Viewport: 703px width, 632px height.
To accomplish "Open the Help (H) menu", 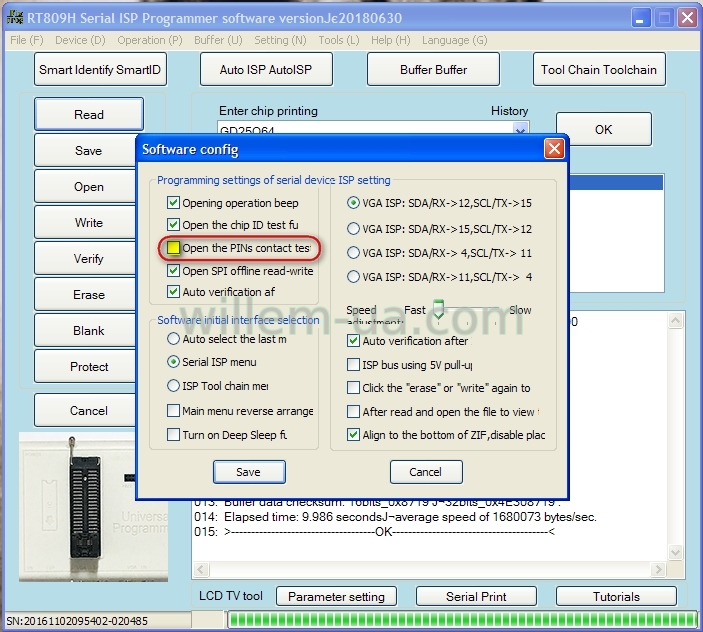I will click(x=391, y=40).
